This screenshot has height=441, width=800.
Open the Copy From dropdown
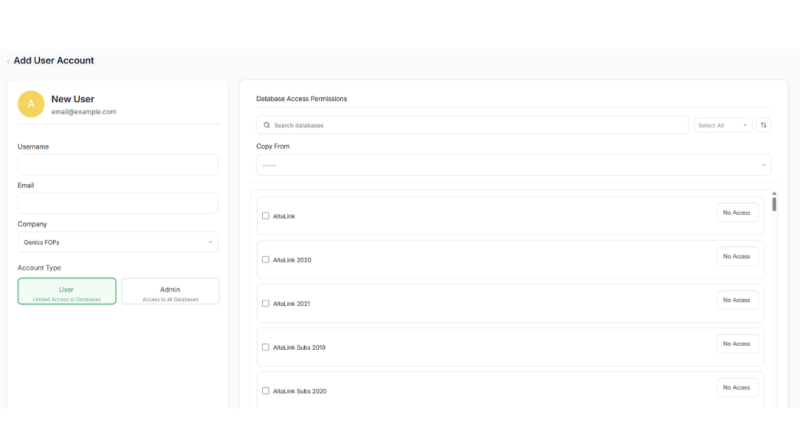point(513,165)
